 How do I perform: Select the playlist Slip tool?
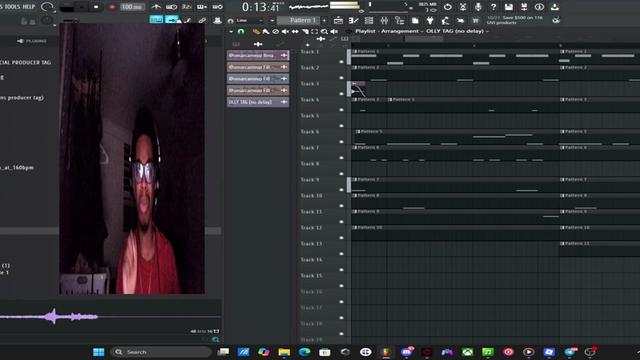(295, 31)
